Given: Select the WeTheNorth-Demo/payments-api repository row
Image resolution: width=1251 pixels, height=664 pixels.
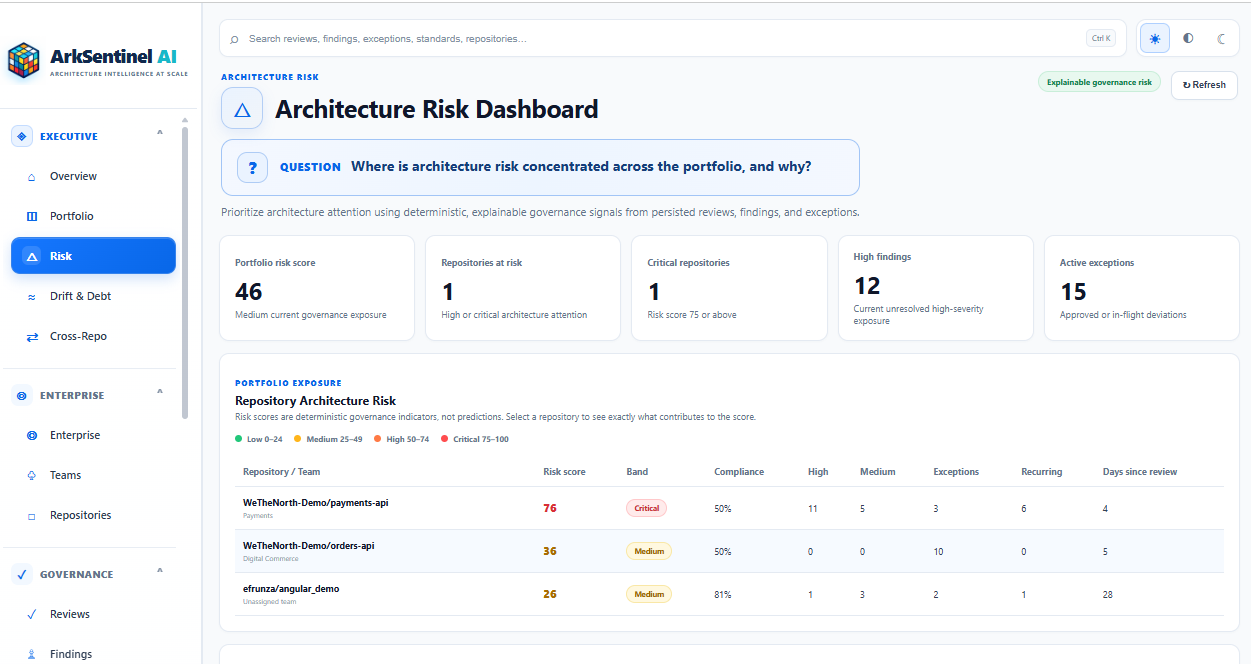Looking at the screenshot, I should [729, 508].
